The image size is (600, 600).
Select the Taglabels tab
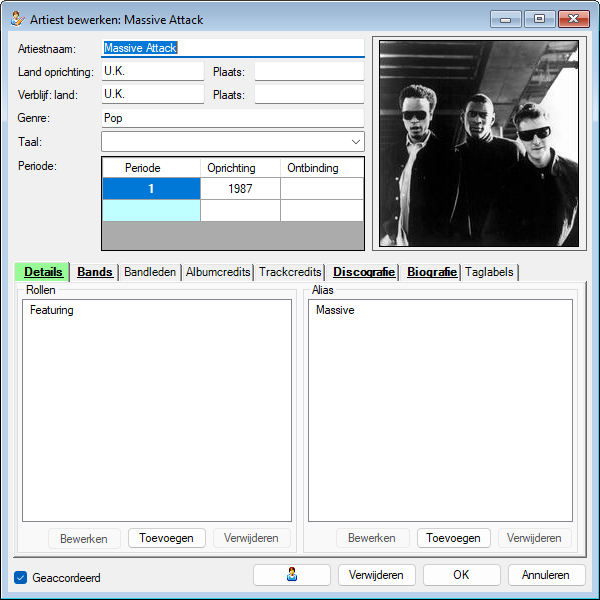[489, 272]
